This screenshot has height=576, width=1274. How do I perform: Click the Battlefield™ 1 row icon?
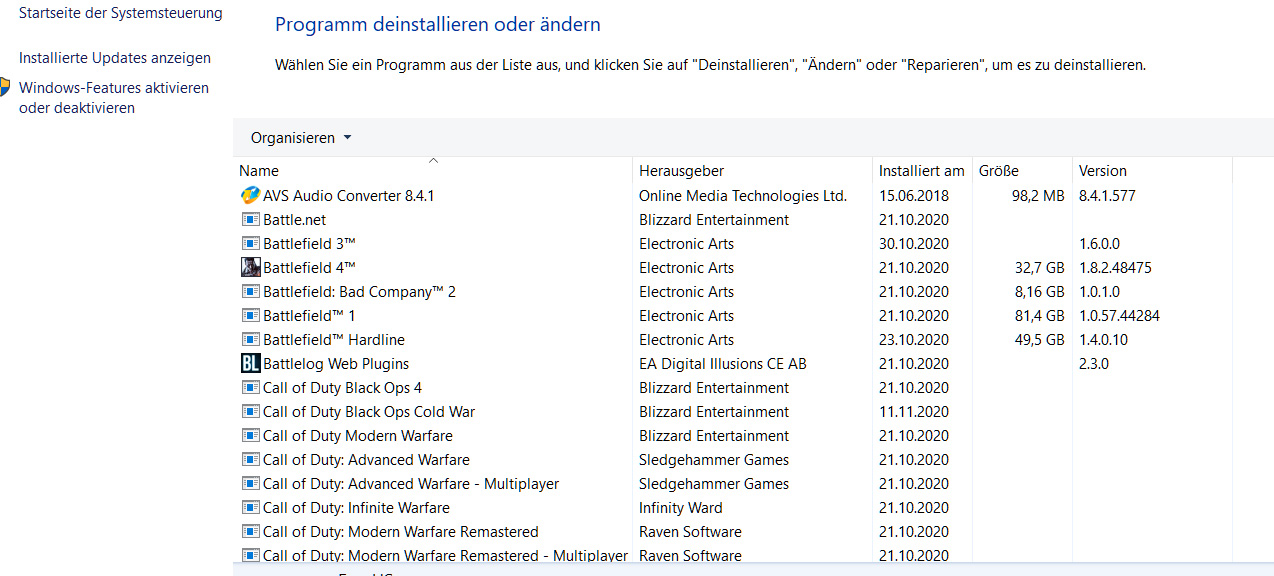click(x=250, y=316)
